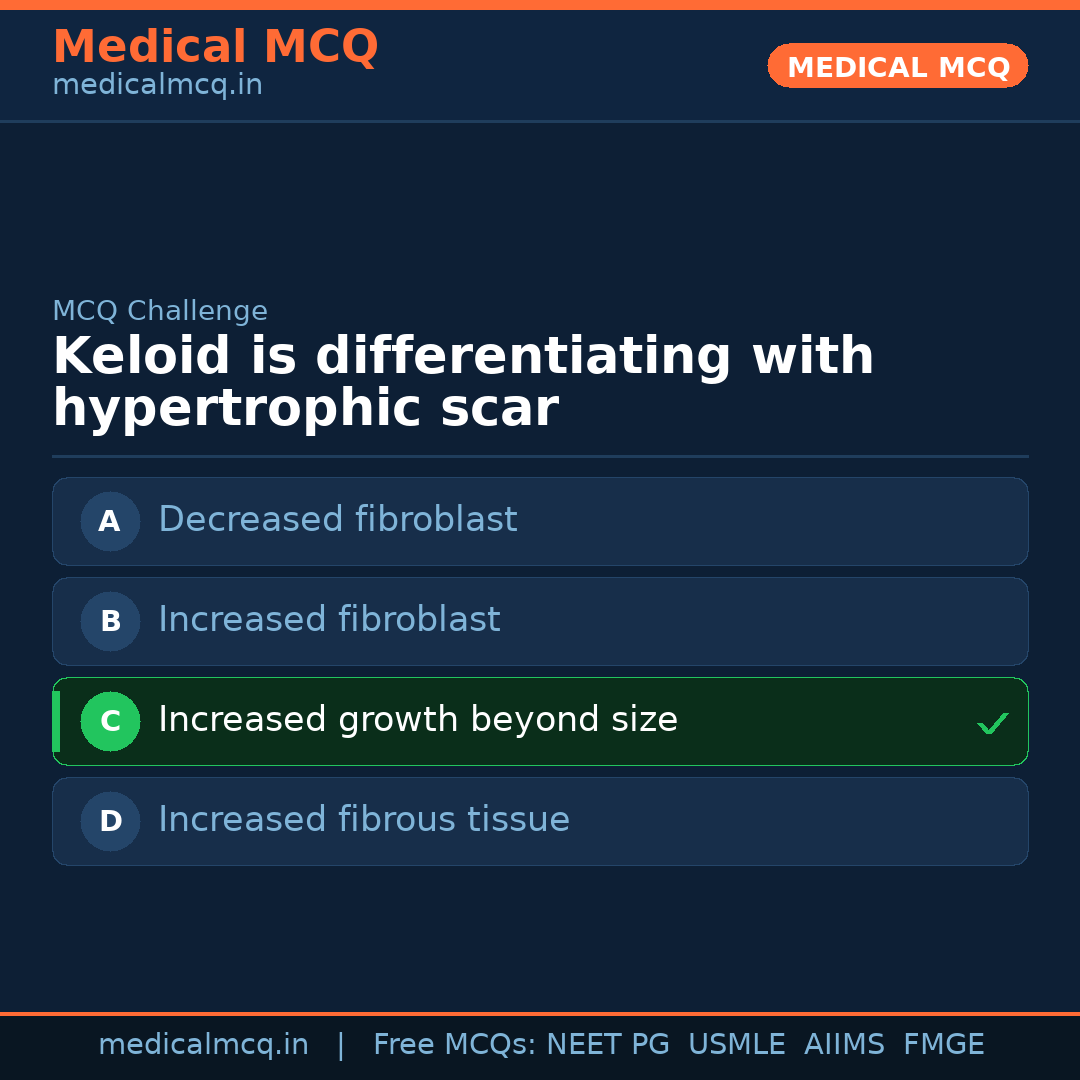Click the green C option circle
1080x1080 pixels.
[110, 721]
